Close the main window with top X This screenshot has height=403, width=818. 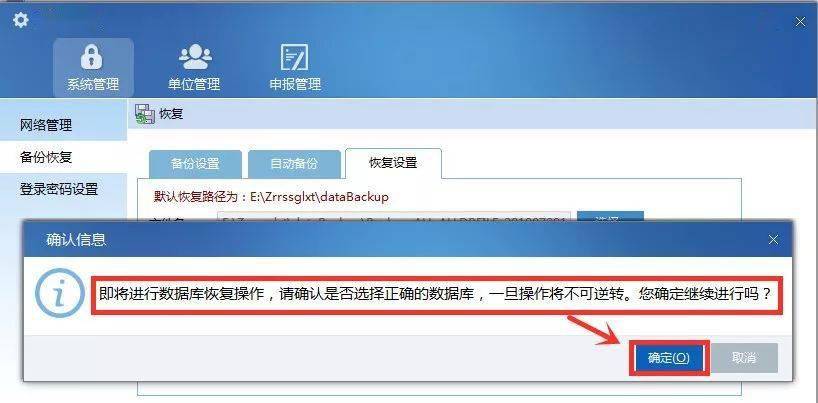pyautogui.click(x=800, y=22)
